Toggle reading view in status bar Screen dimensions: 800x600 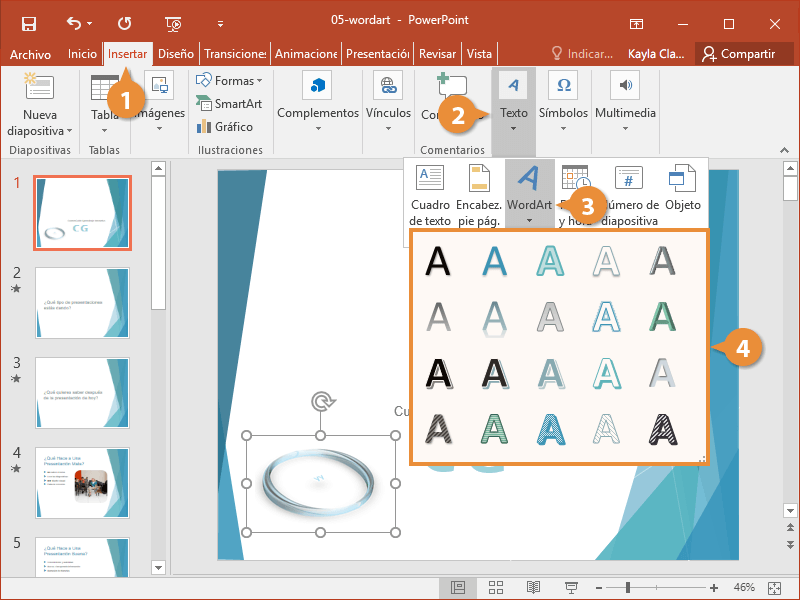coord(532,587)
